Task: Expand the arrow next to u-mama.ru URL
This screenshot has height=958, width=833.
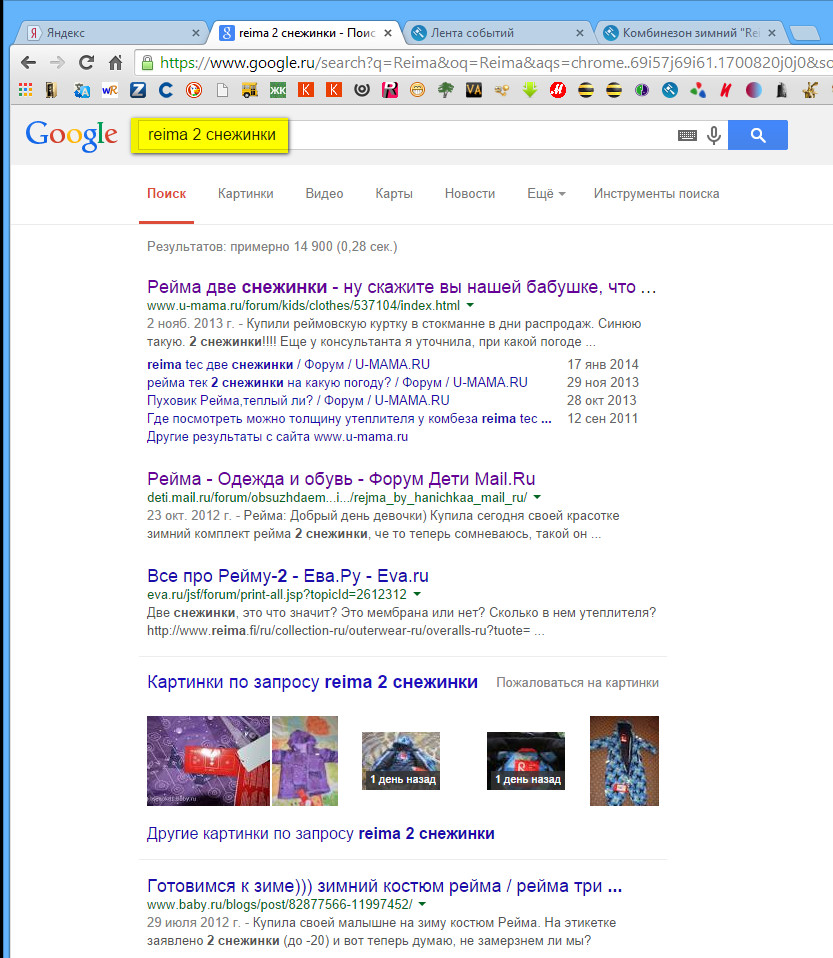Action: [470, 305]
